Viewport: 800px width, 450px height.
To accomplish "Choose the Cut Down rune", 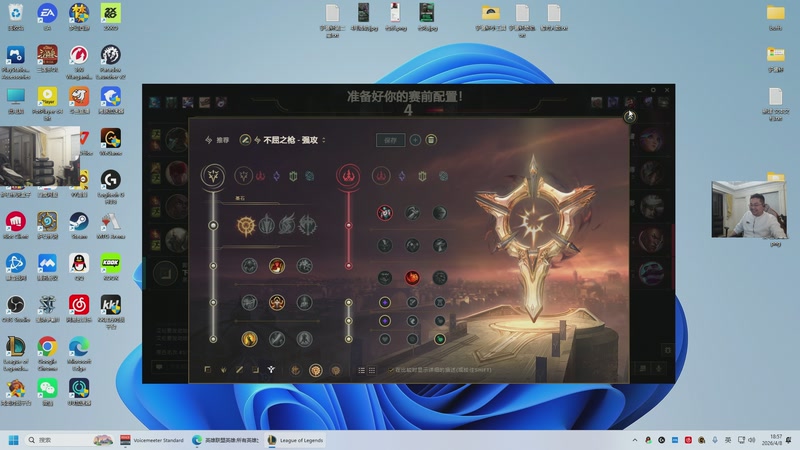I will [x=277, y=339].
